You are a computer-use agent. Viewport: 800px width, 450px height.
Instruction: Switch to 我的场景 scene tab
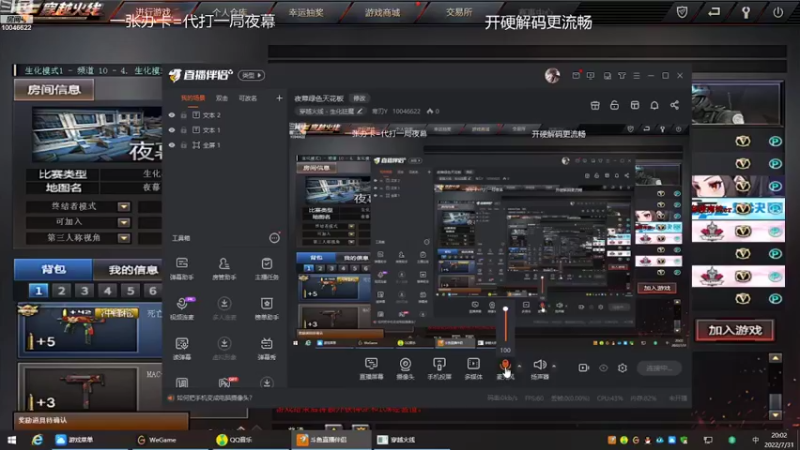click(x=193, y=98)
